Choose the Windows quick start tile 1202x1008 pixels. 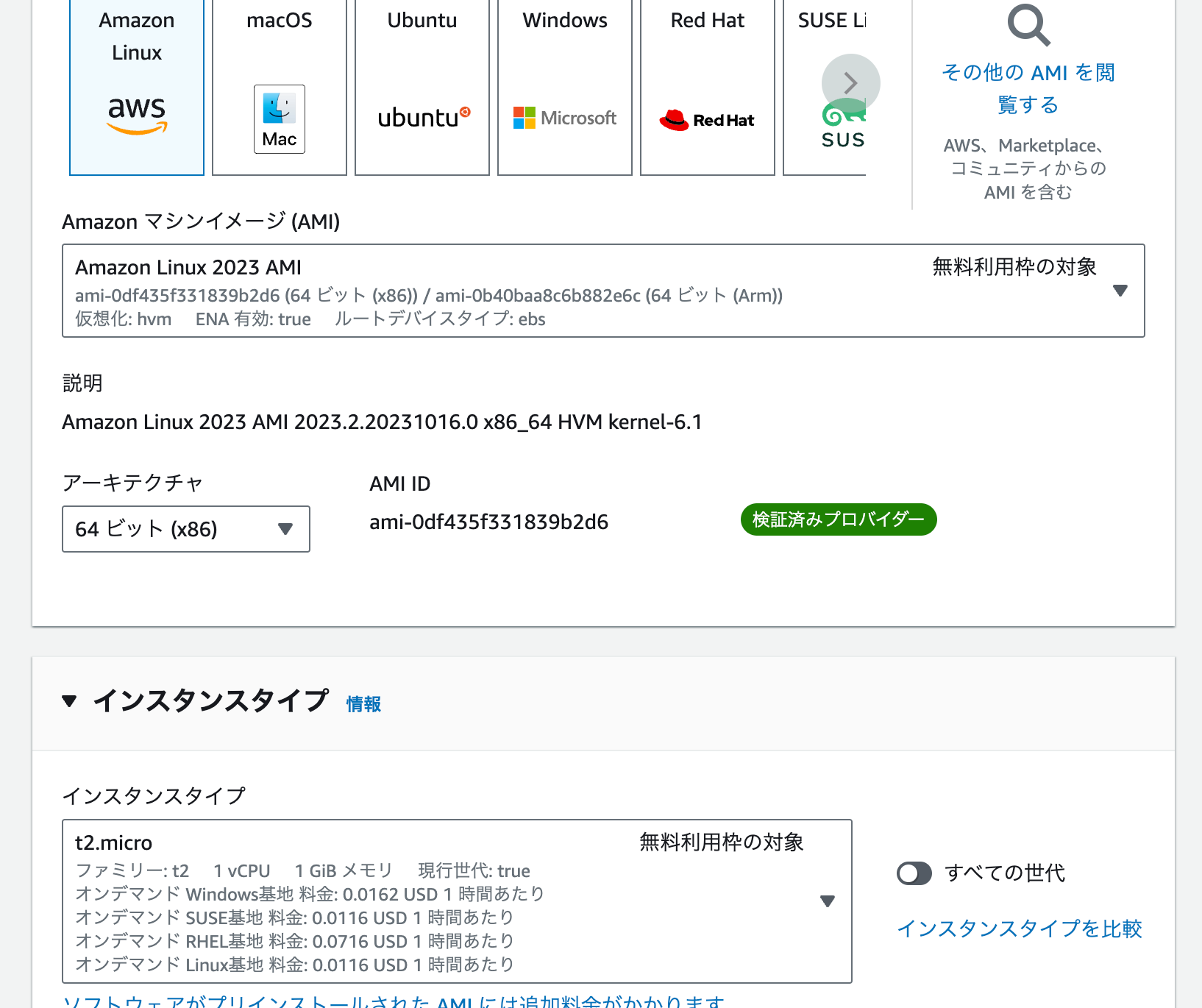(x=565, y=87)
